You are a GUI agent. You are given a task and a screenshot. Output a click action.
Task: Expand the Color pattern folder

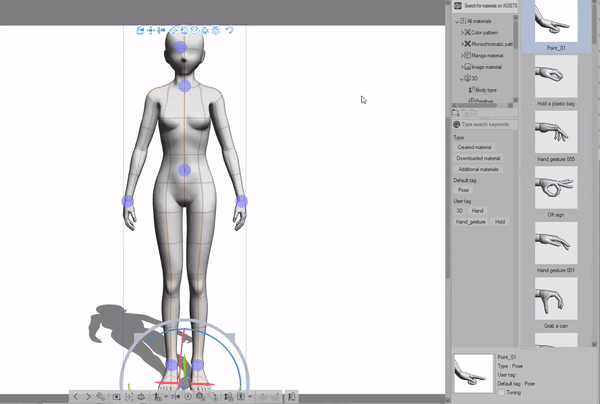click(462, 33)
